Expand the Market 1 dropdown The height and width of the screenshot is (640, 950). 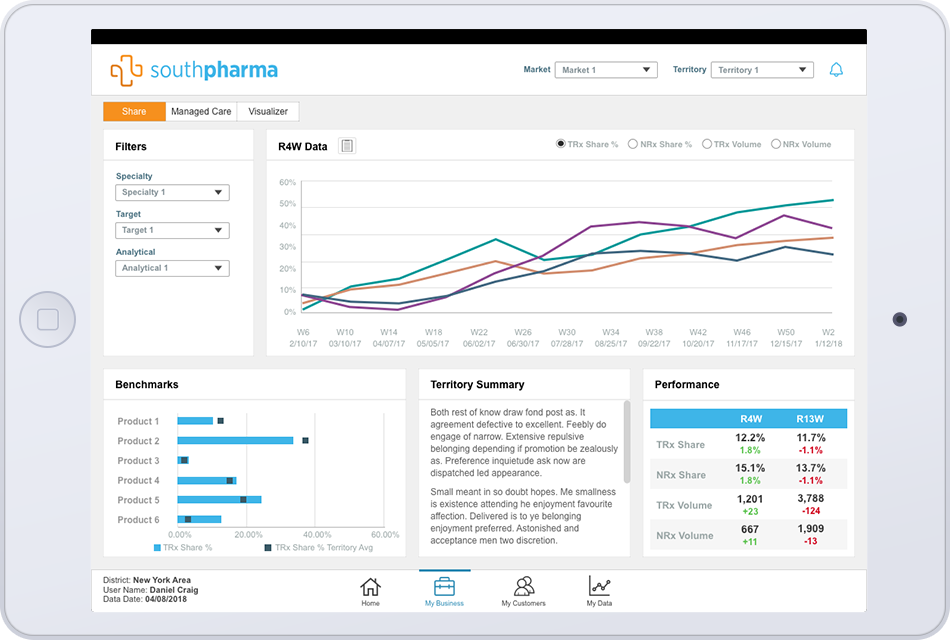tap(605, 70)
